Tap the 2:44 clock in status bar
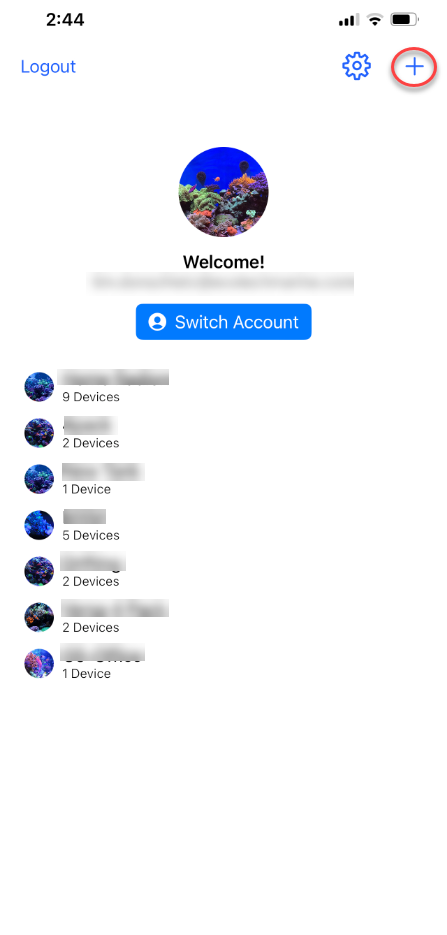The height and width of the screenshot is (935, 447). (x=65, y=20)
